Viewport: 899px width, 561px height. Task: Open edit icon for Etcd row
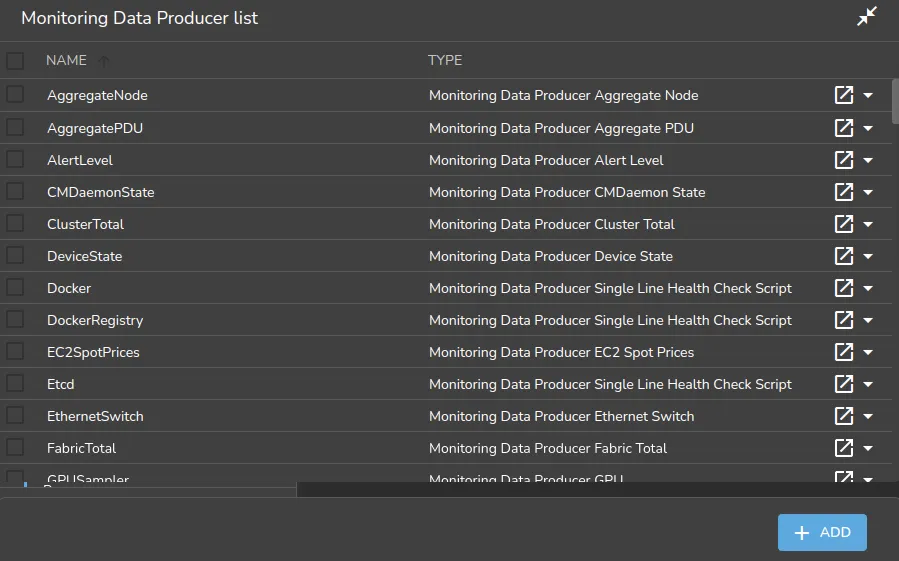coord(844,384)
